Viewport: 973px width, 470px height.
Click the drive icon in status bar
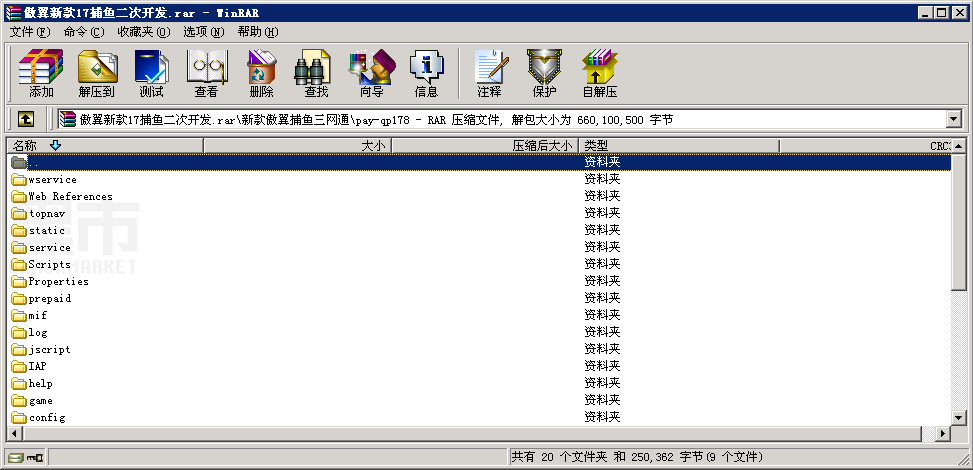pos(16,458)
